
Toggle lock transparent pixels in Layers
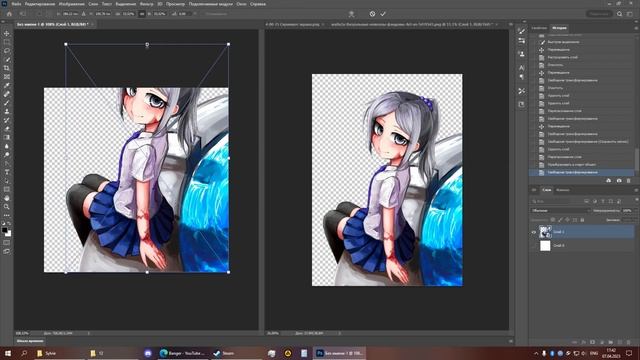pyautogui.click(x=553, y=220)
